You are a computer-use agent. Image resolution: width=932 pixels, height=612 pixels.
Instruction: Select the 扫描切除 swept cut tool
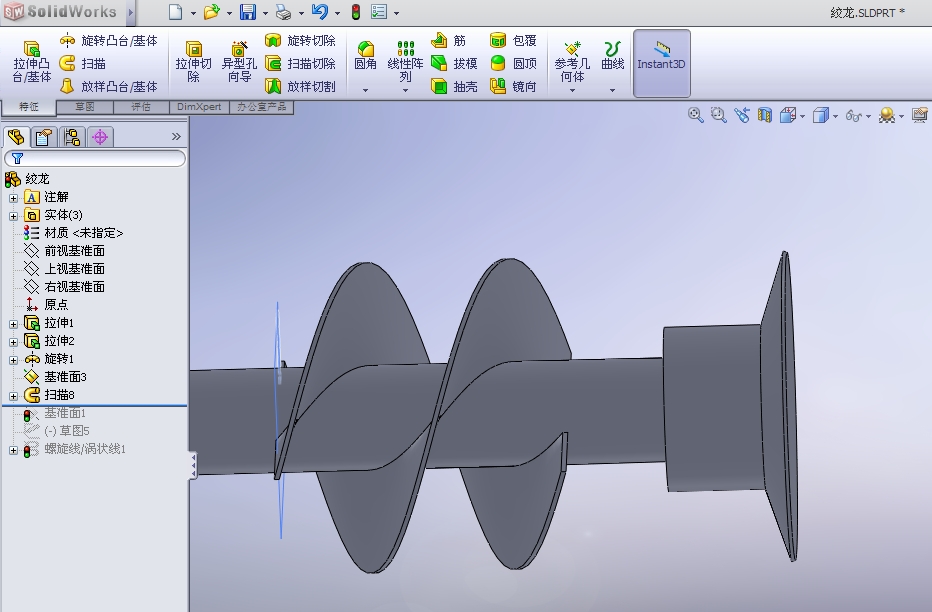coord(300,64)
